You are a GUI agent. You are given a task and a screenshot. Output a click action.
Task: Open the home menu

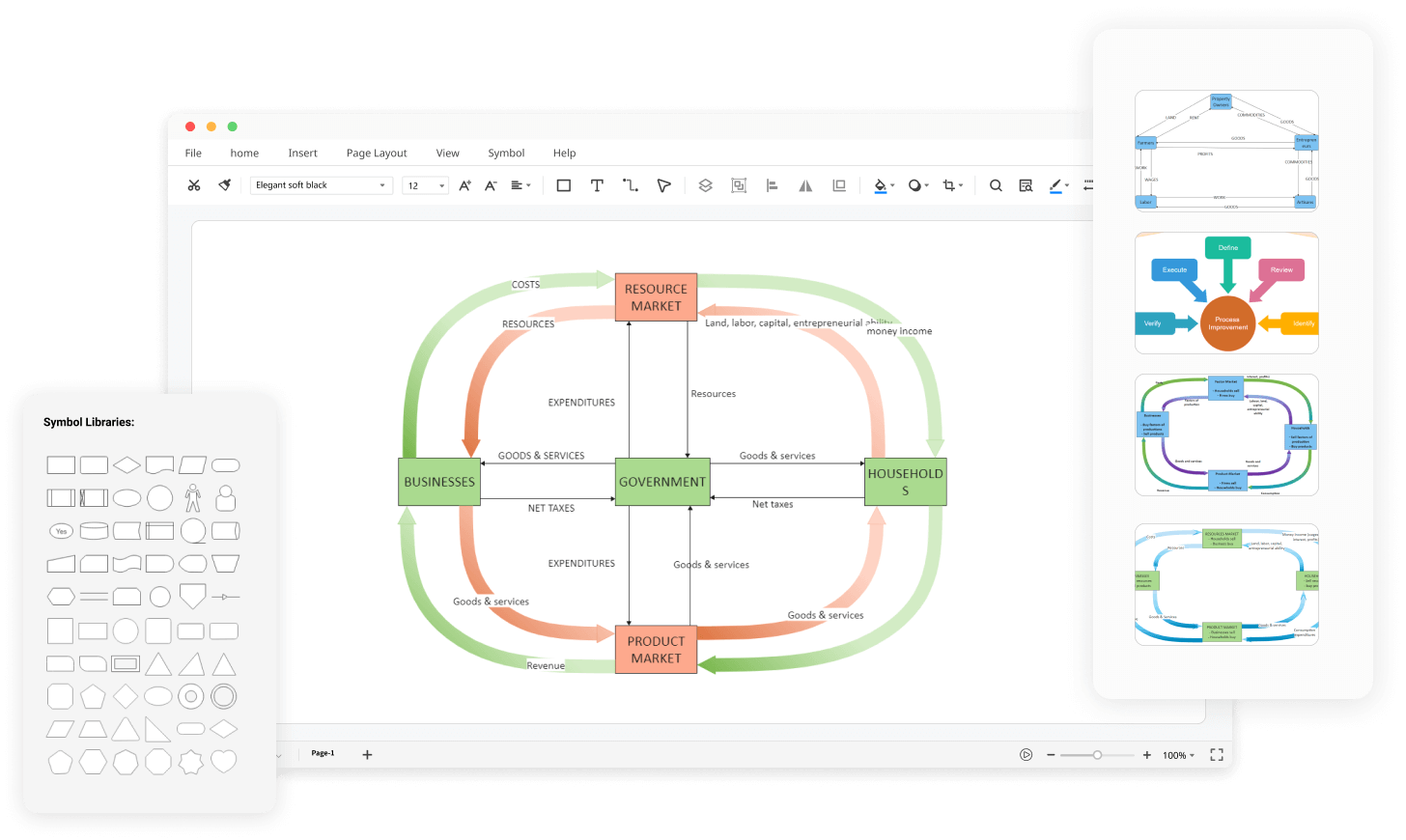point(244,153)
